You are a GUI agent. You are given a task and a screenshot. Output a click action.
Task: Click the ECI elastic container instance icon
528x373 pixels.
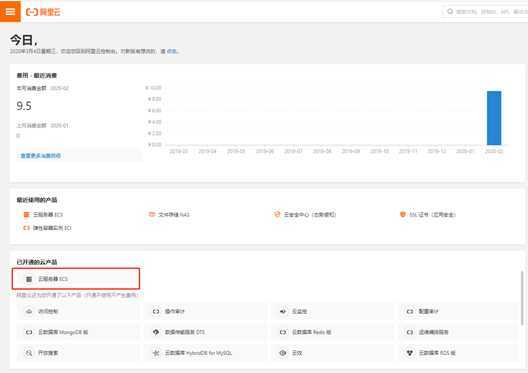(x=26, y=228)
